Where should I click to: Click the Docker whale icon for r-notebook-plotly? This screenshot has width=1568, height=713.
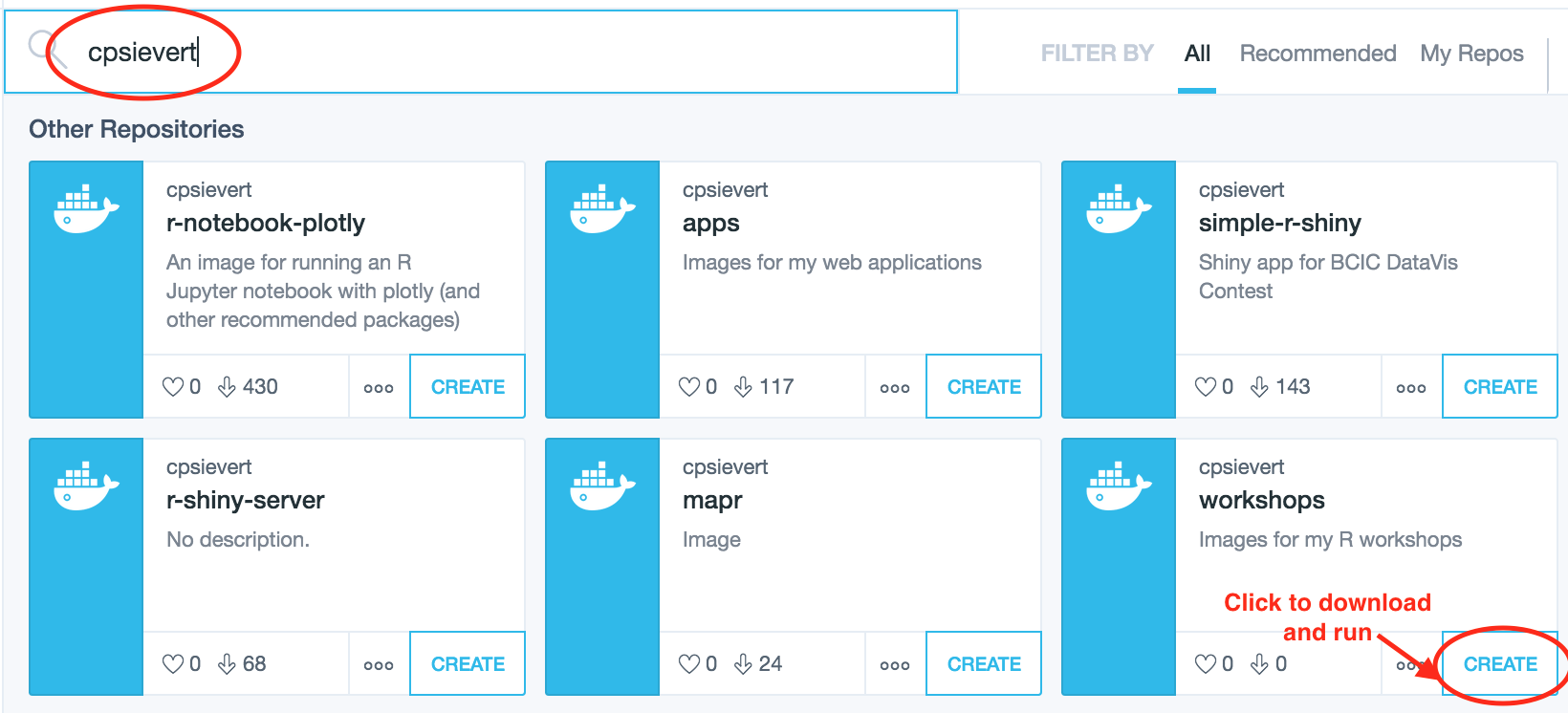pos(86,209)
